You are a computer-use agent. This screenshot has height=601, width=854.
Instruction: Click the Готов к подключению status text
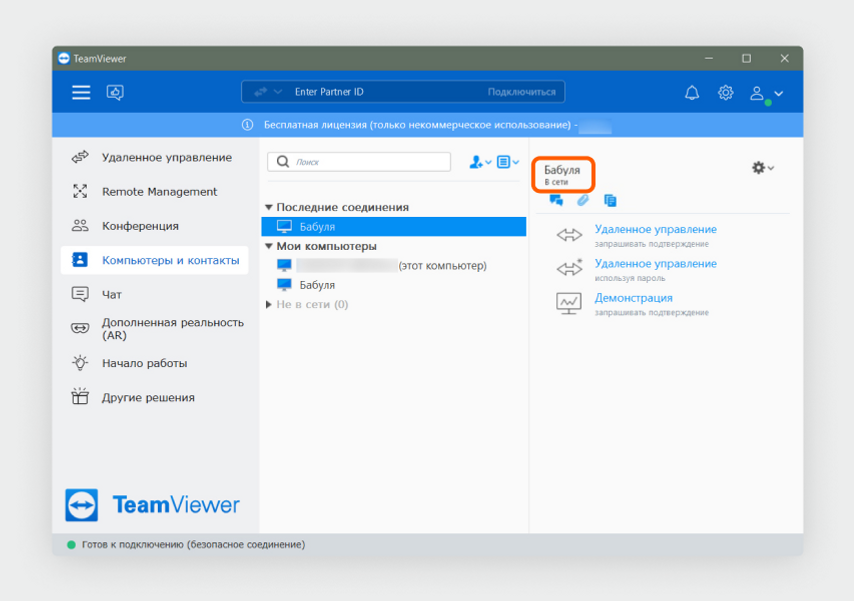tap(193, 545)
